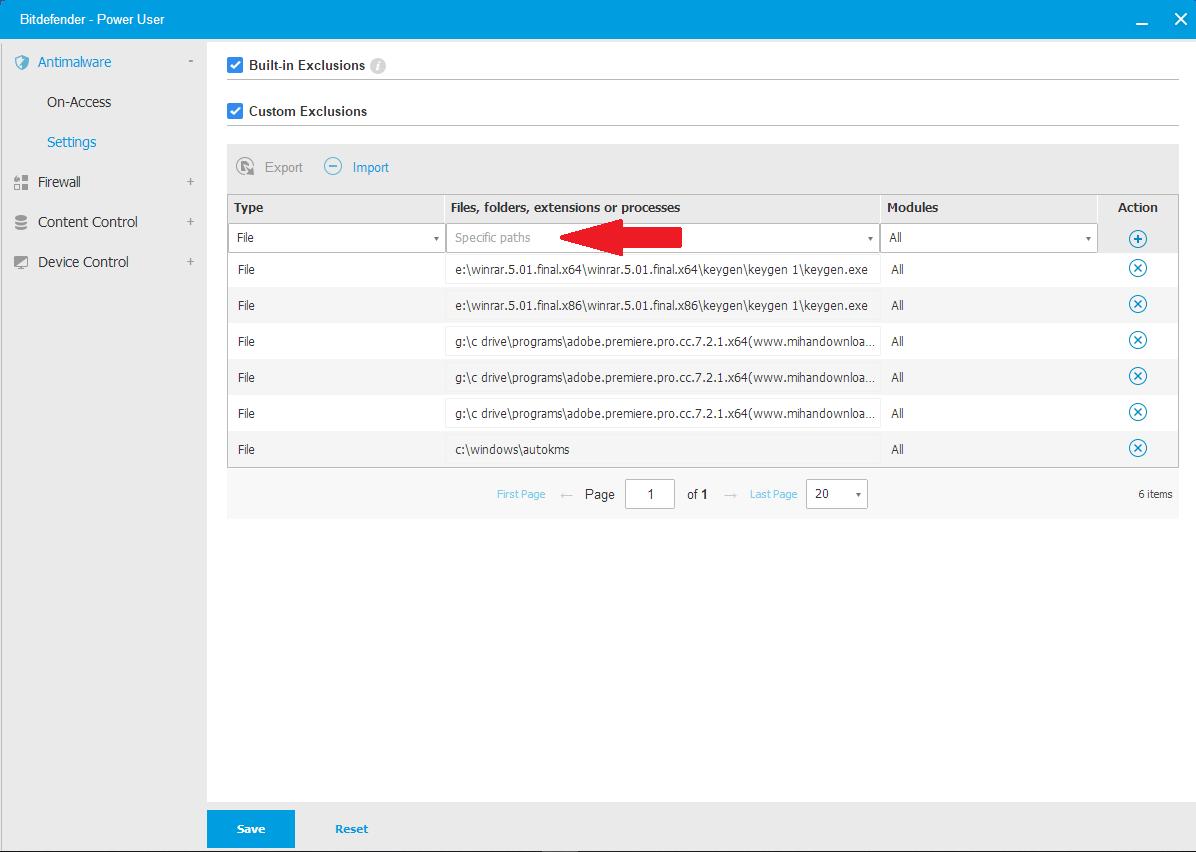Click the Export label

click(284, 167)
